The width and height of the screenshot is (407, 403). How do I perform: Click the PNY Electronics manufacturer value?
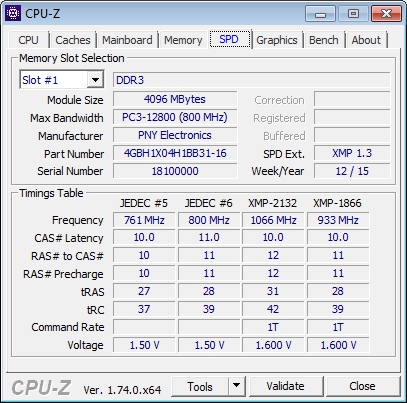pos(175,135)
